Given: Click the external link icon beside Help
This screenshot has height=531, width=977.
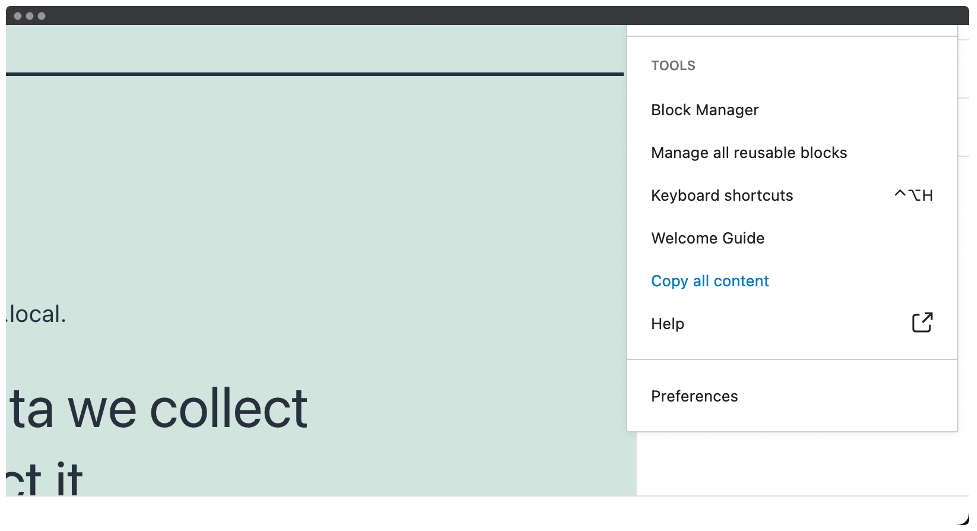Looking at the screenshot, I should [x=922, y=323].
